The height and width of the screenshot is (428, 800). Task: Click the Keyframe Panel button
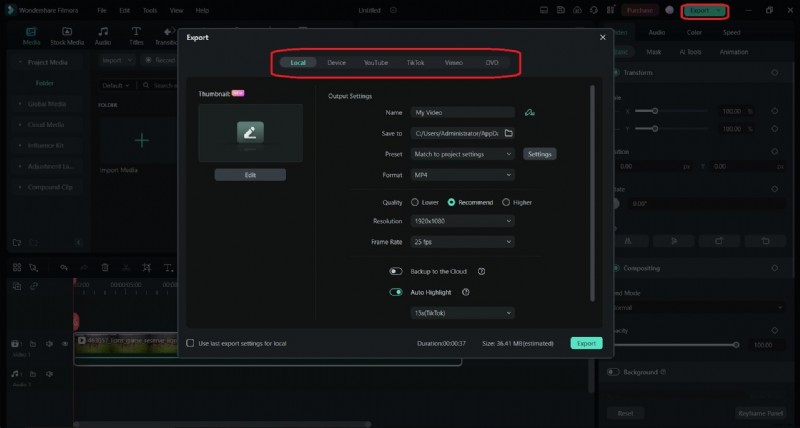tap(760, 413)
